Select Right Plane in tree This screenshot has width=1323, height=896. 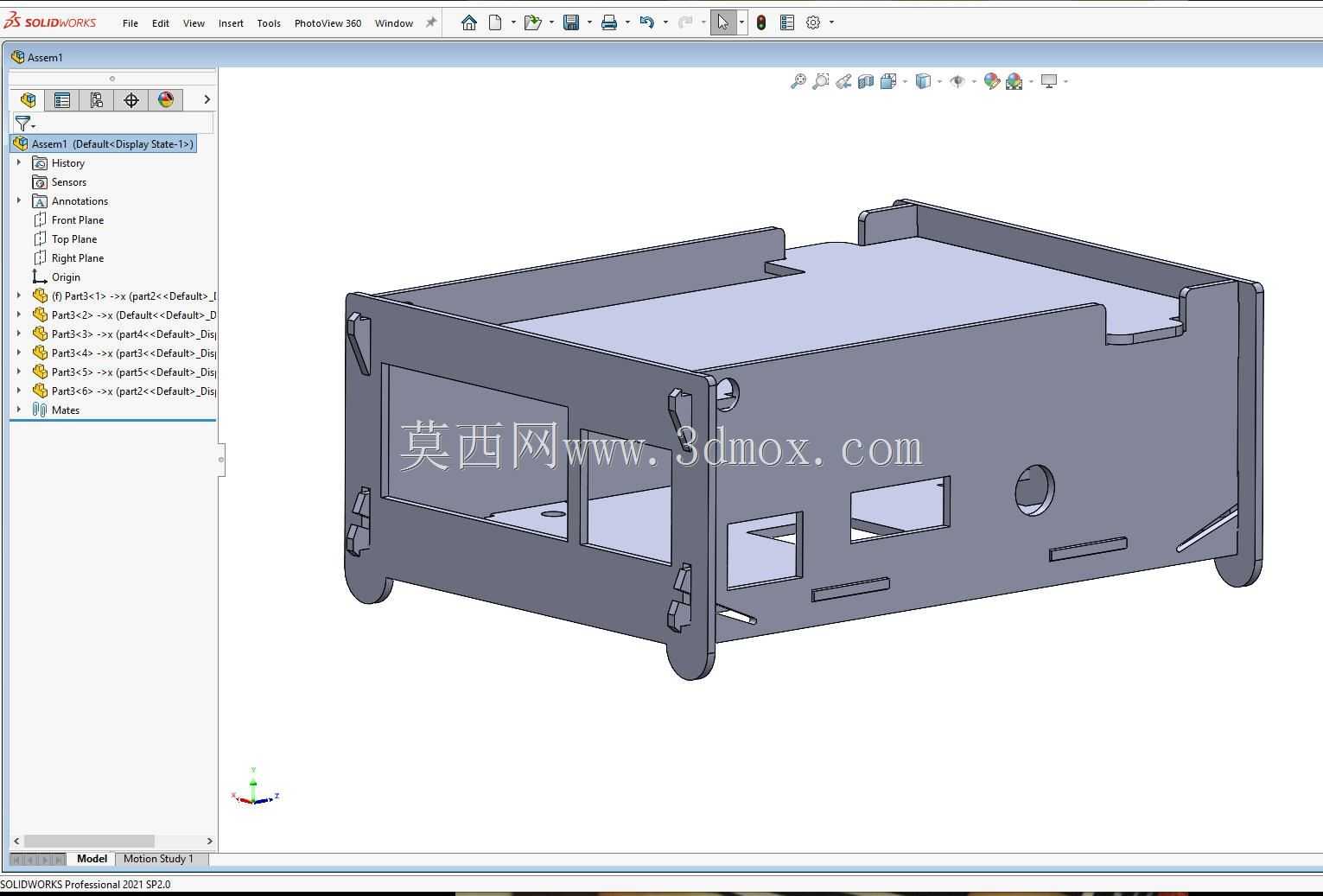77,258
